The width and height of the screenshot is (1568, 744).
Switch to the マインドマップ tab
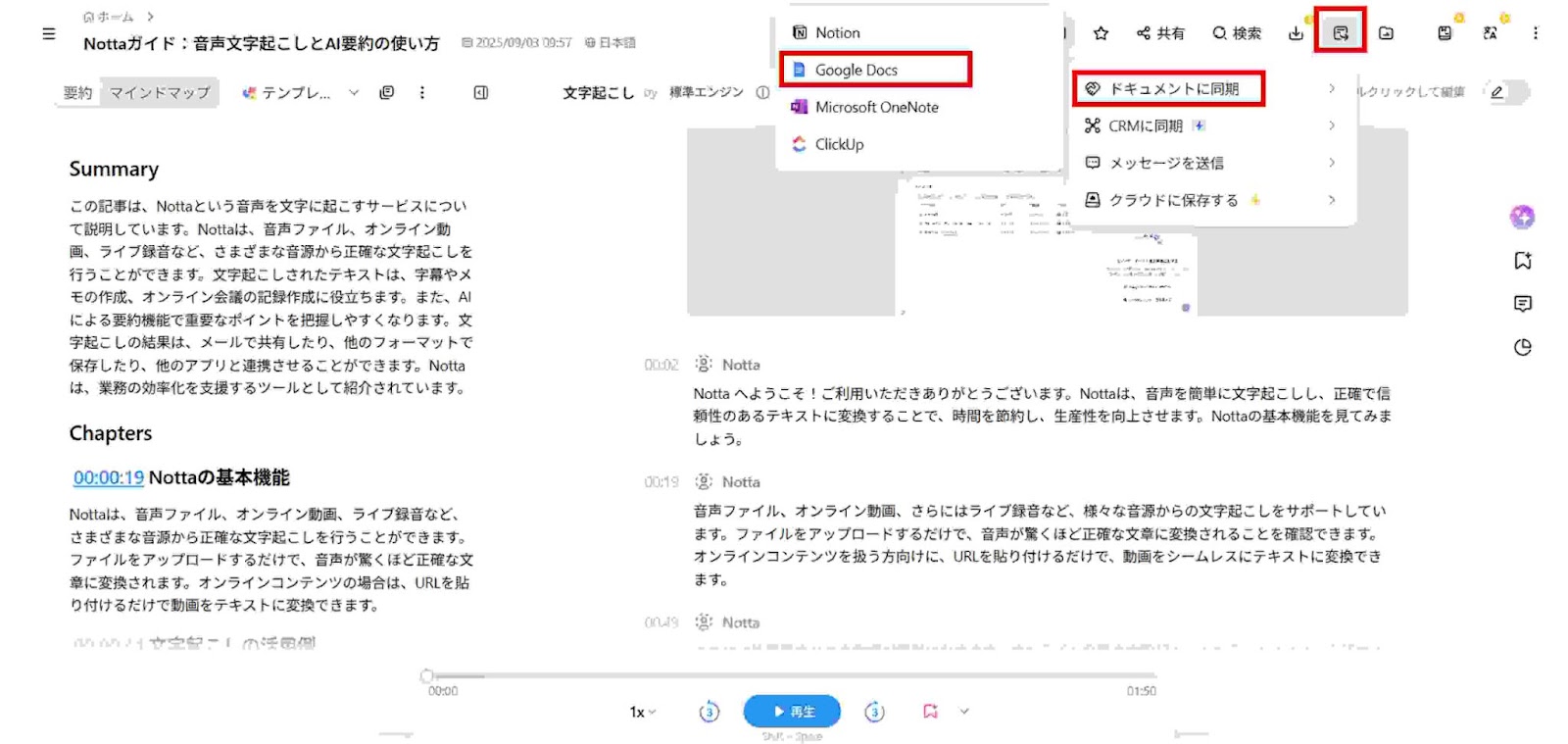[x=160, y=92]
